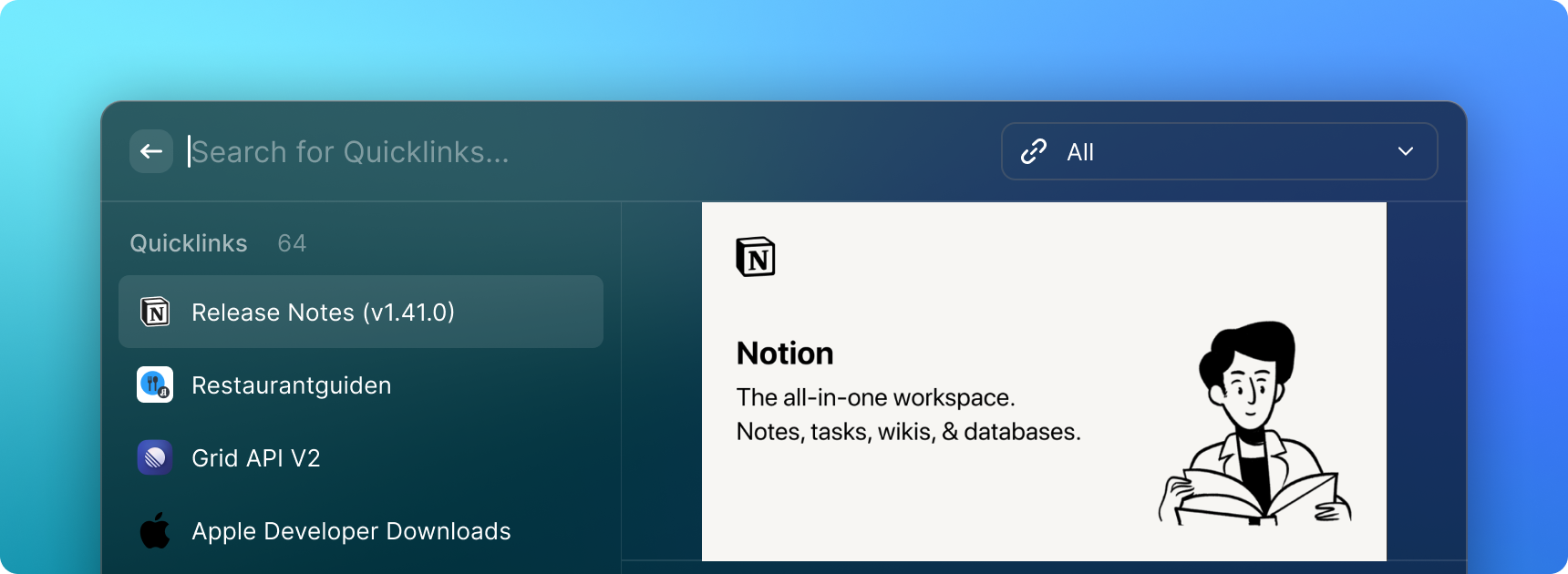Click the Notion logo in preview
Viewport: 1568px width, 574px height.
click(x=756, y=257)
